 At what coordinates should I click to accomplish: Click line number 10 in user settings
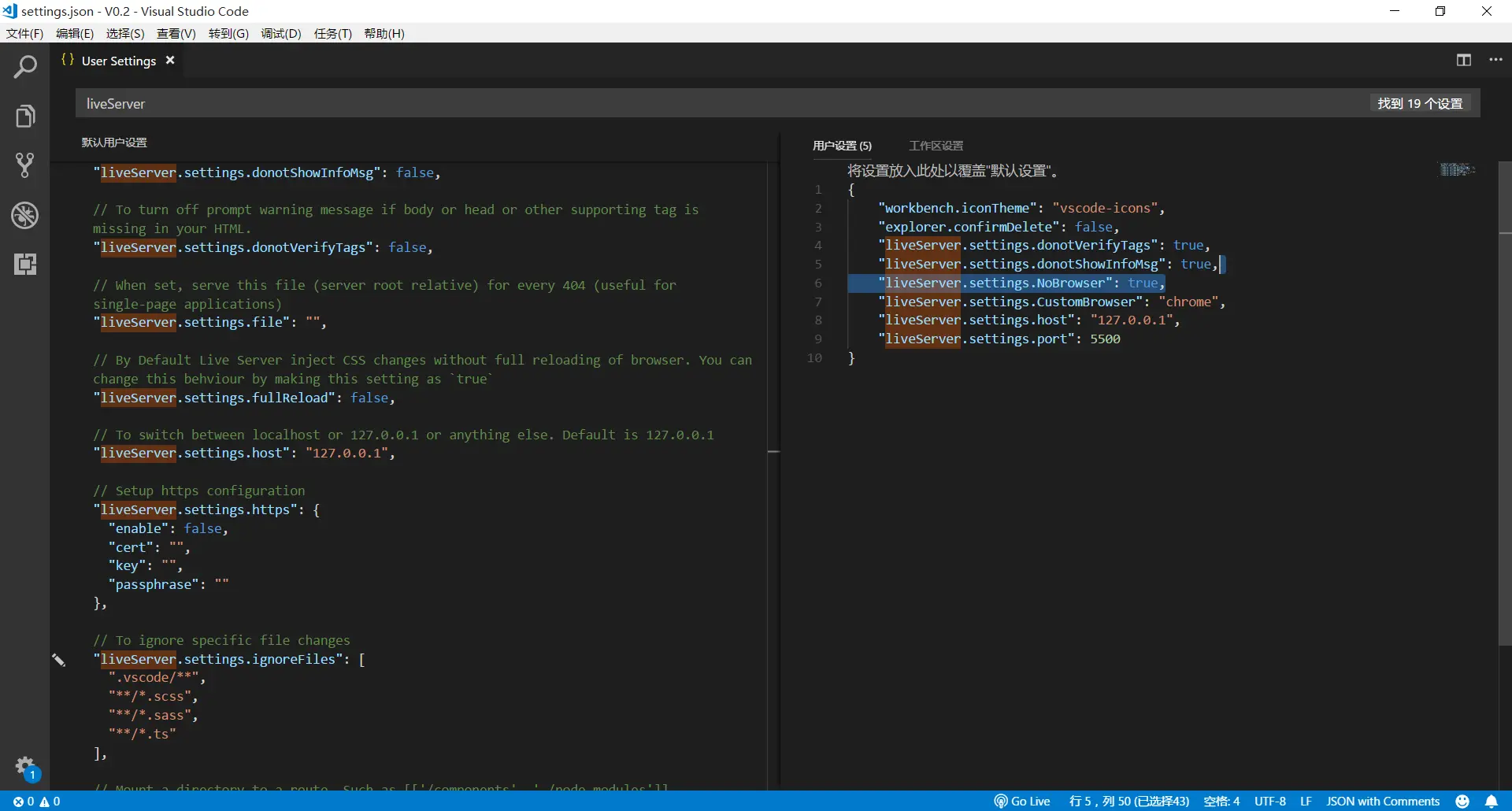click(814, 357)
